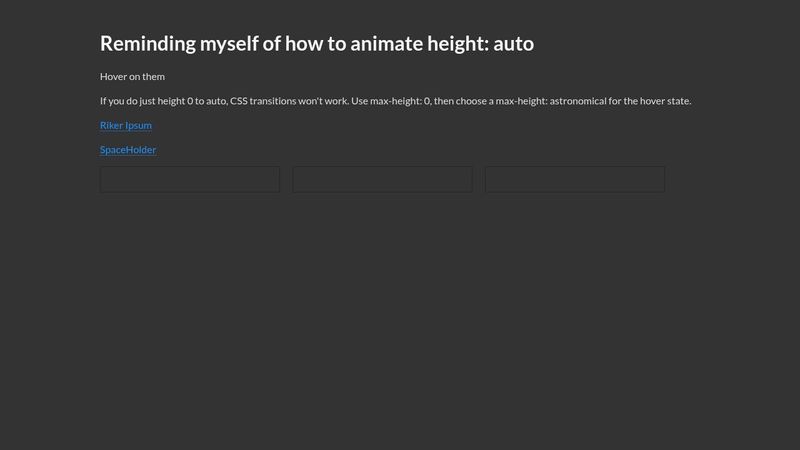
Task: Click the 'Hover on them' text
Action: pyautogui.click(x=132, y=77)
